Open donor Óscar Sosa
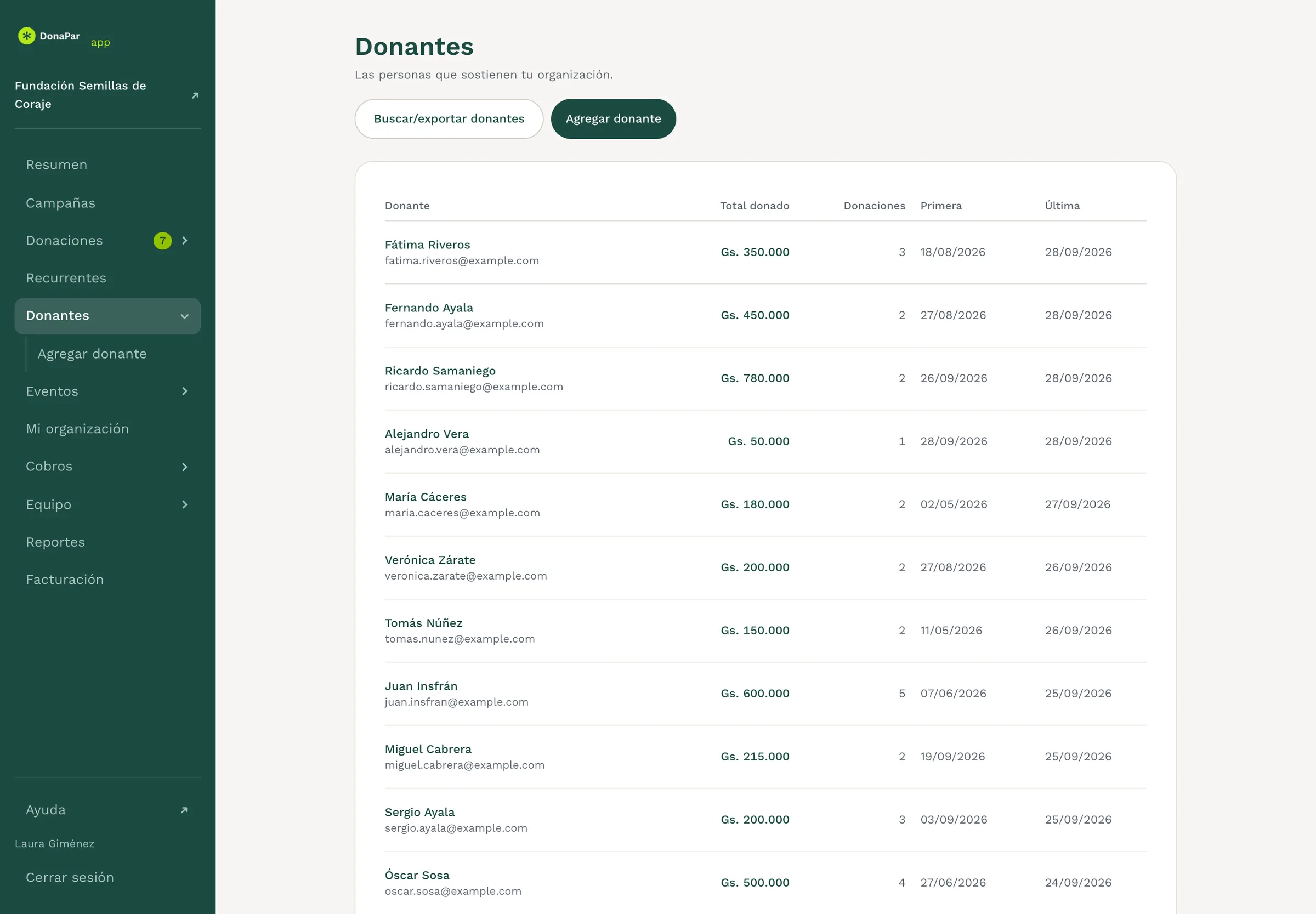The image size is (1316, 914). (x=417, y=875)
